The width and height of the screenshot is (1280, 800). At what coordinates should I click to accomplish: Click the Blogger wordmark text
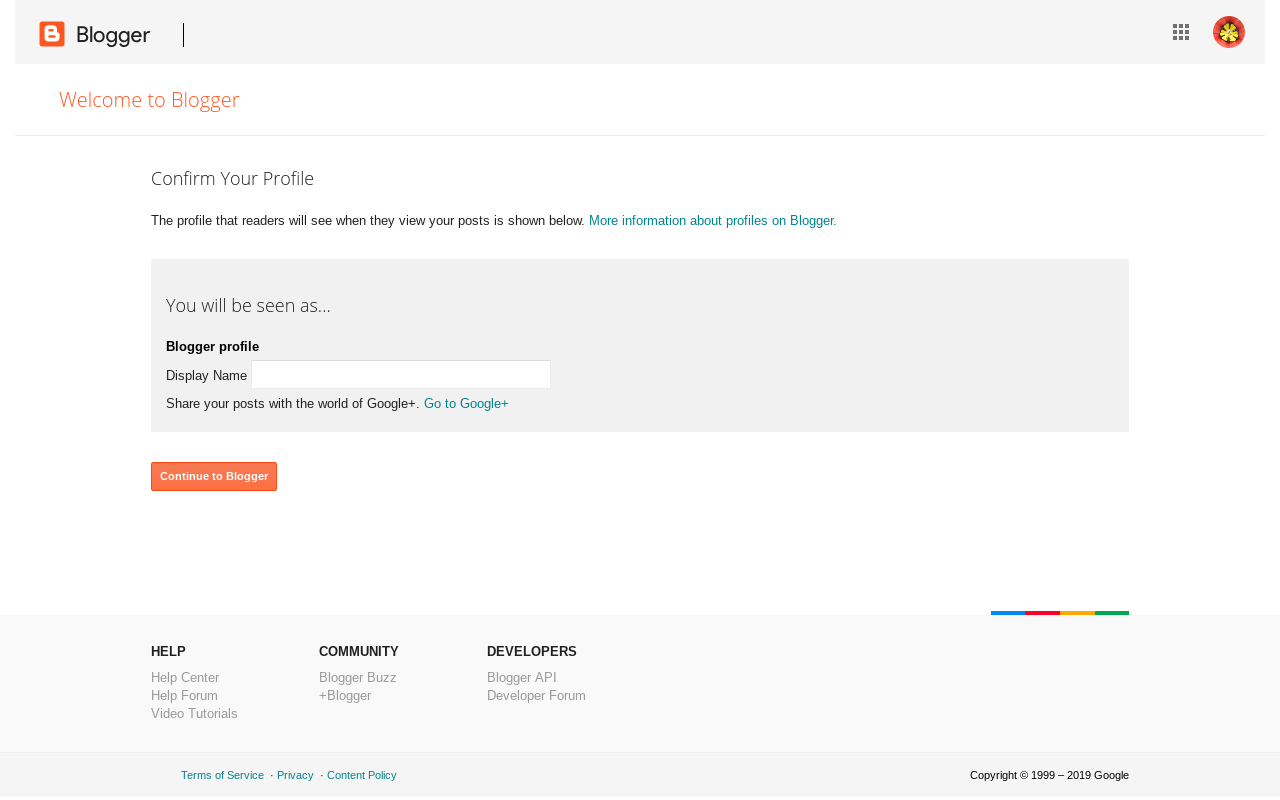[113, 35]
